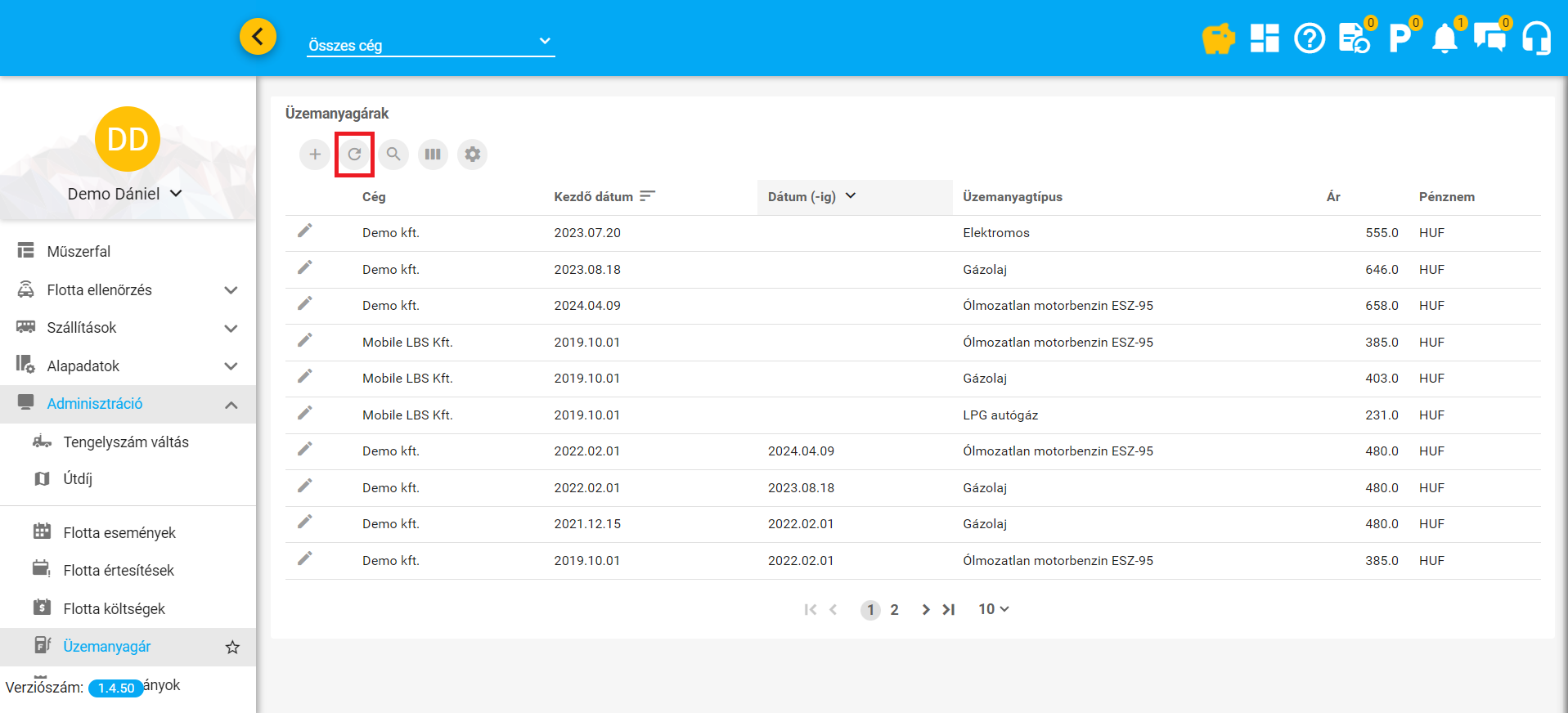Open the Összes cég company dropdown

(x=430, y=44)
